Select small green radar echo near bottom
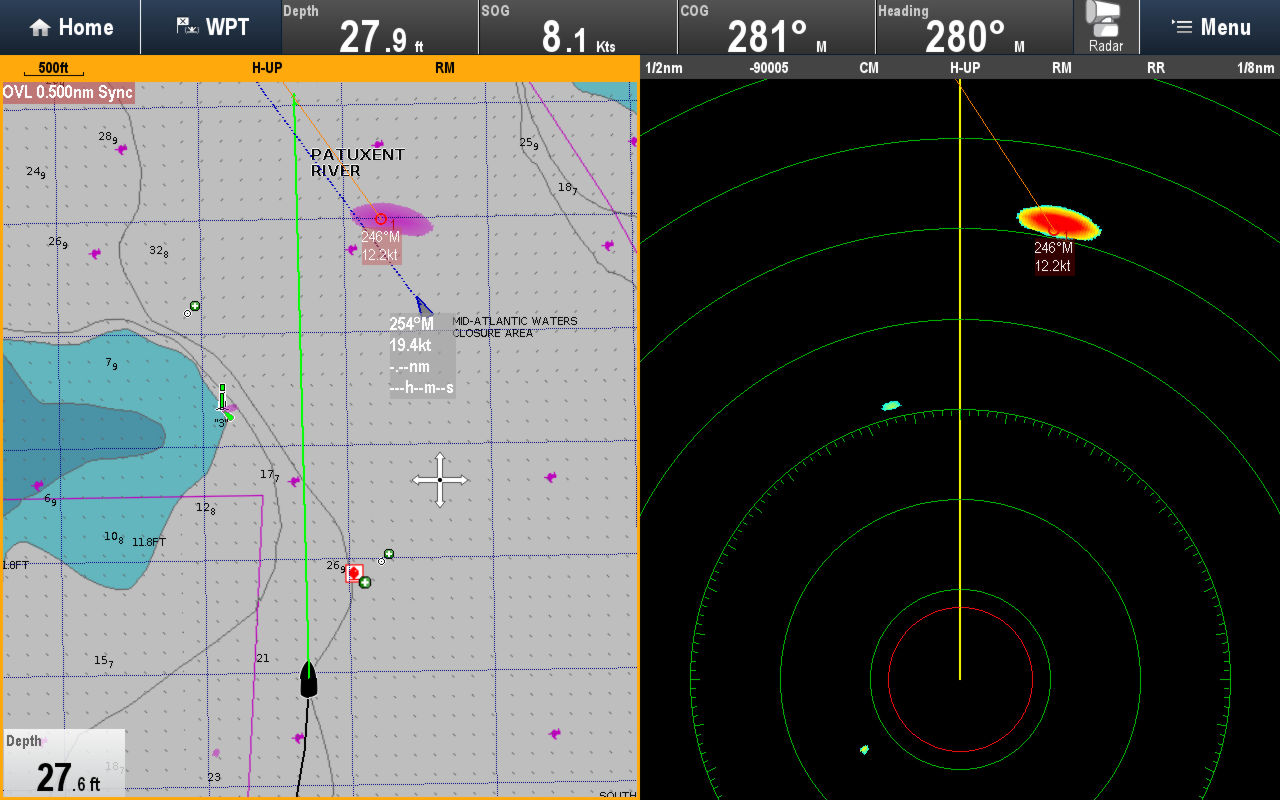Screen dimensions: 1280x800 (864, 749)
